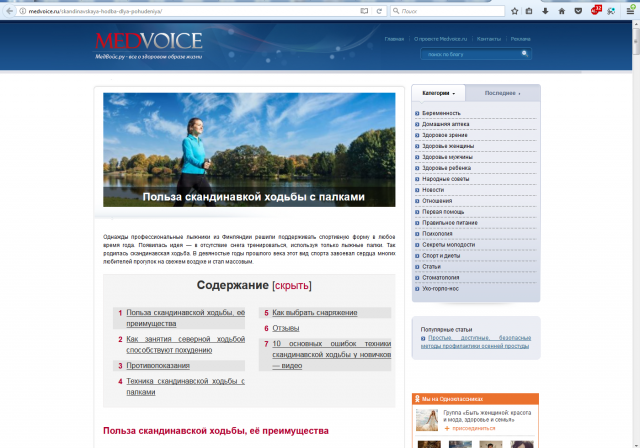Image resolution: width=640 pixels, height=448 pixels.
Task: Open the Firefox hamburger menu
Action: (x=630, y=11)
